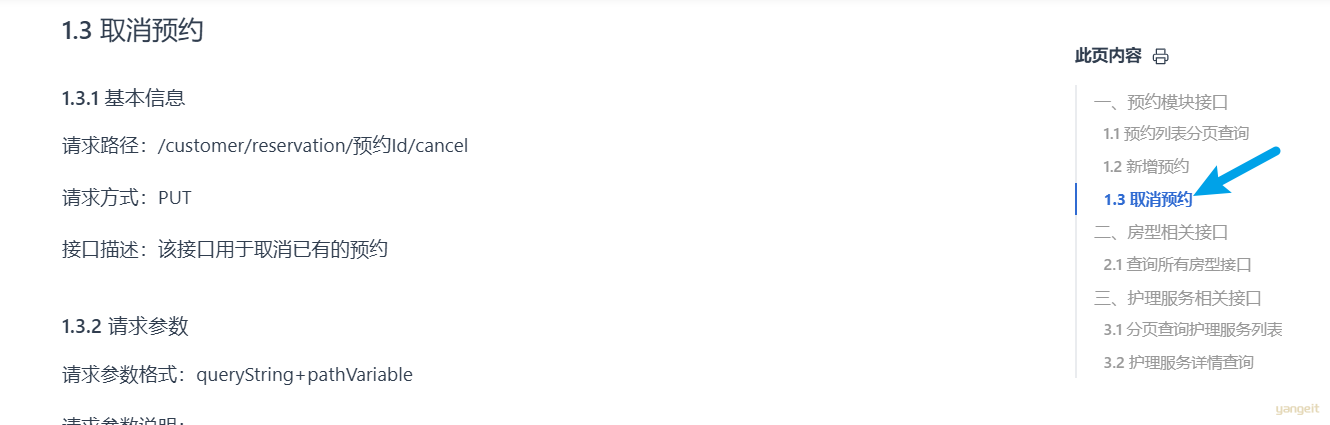Screen dimensions: 1330x425
Task: Select the highlighted 1.3 取消预约 outline link
Action: coord(1148,199)
